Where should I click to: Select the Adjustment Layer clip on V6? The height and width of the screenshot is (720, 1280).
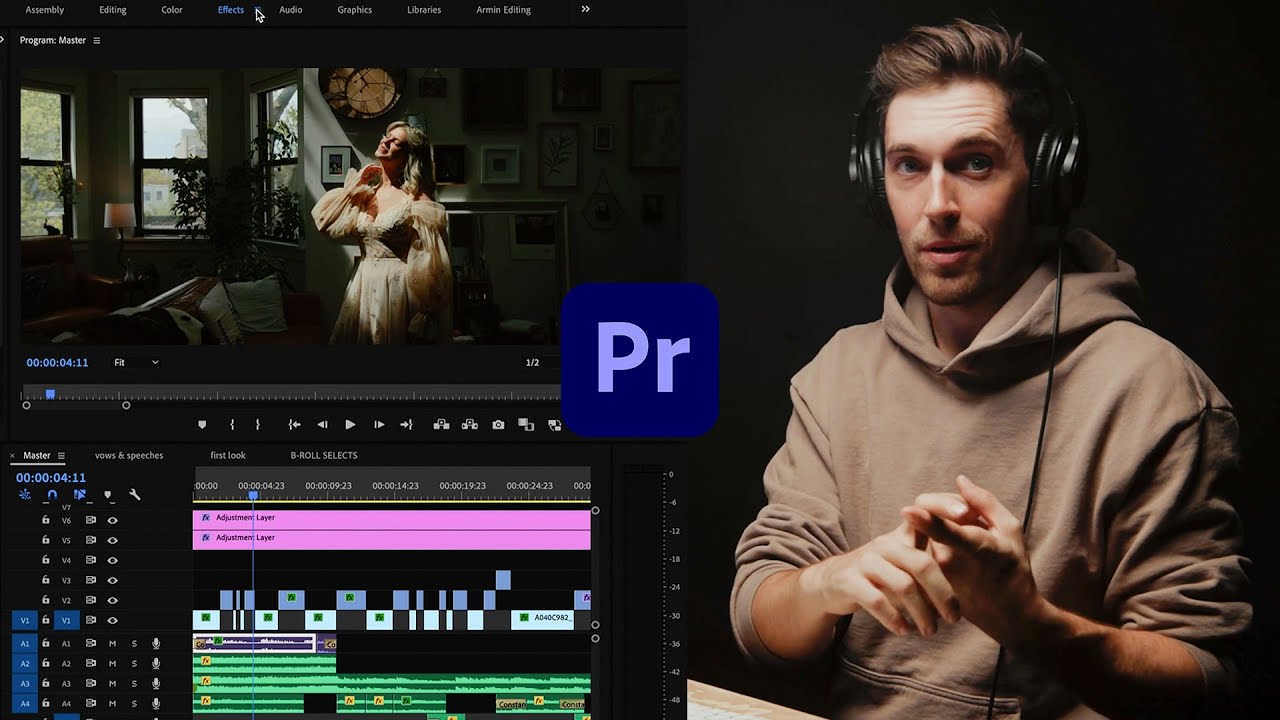pos(391,518)
